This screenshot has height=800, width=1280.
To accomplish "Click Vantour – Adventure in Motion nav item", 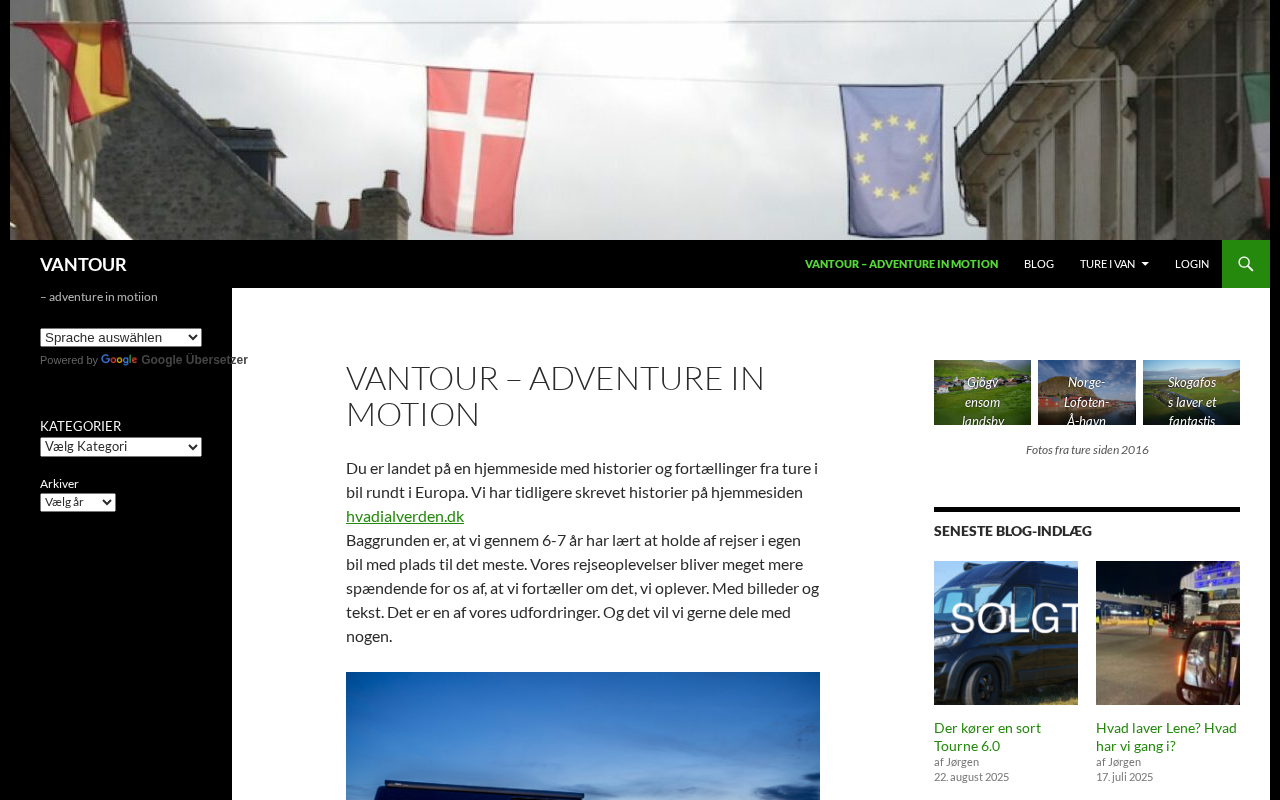I will pyautogui.click(x=901, y=264).
